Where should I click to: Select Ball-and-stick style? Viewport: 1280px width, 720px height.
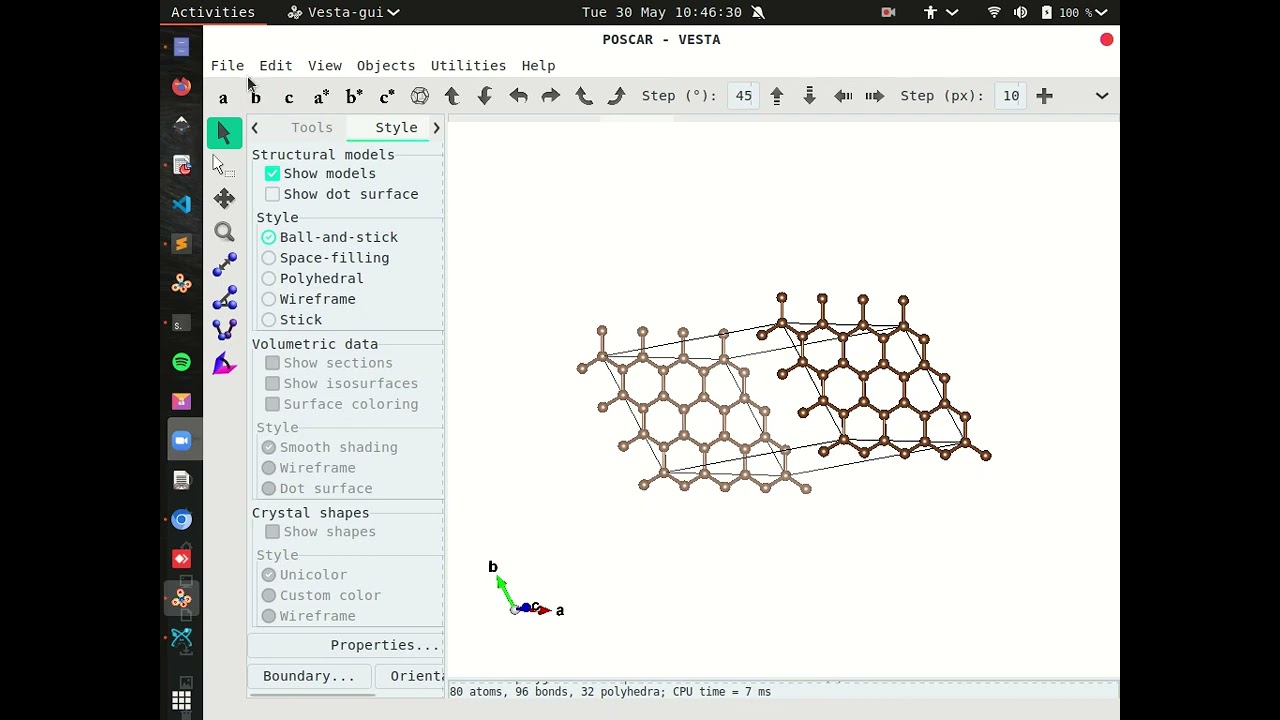(x=269, y=237)
